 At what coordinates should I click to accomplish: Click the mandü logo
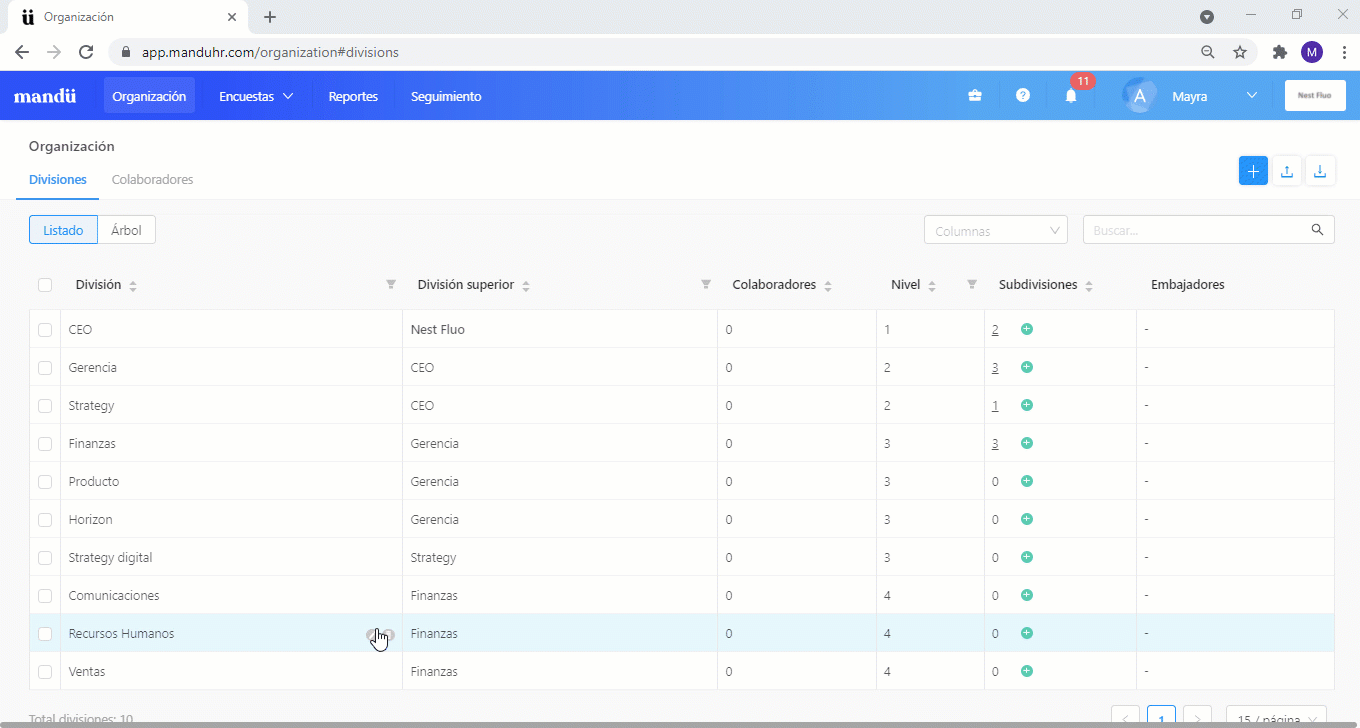click(x=45, y=96)
